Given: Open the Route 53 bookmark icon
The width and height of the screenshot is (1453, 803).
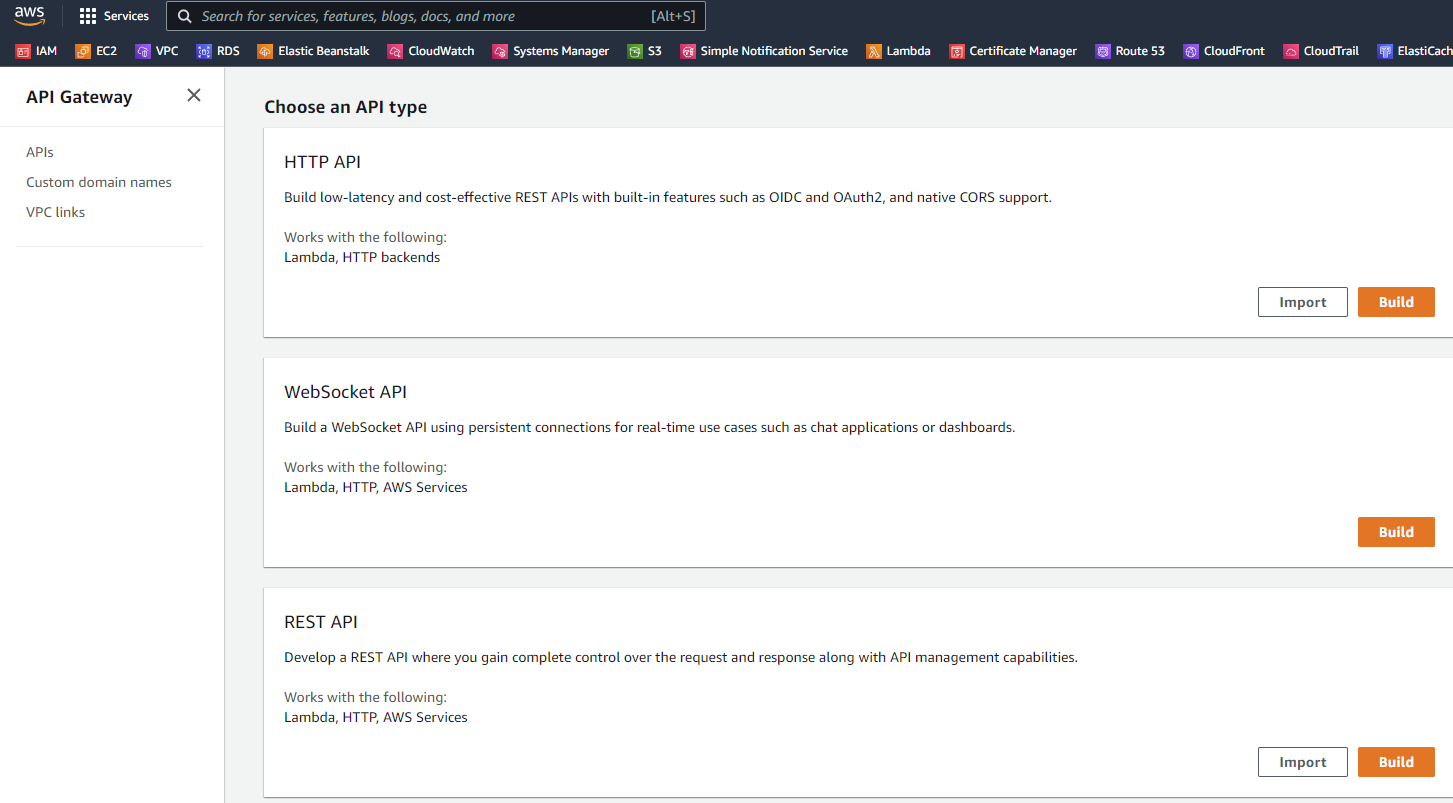Looking at the screenshot, I should (x=1103, y=51).
